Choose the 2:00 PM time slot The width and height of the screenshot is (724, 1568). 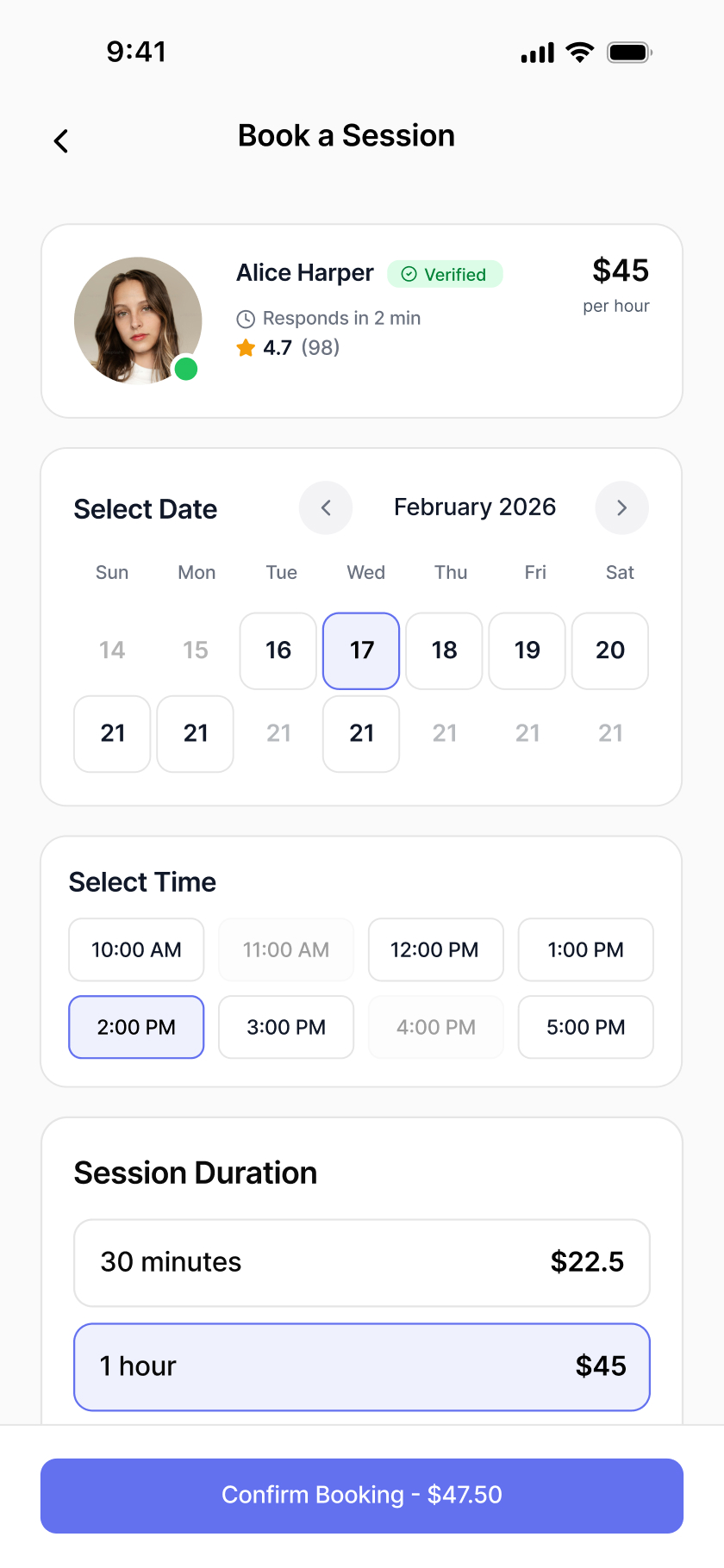point(136,1027)
